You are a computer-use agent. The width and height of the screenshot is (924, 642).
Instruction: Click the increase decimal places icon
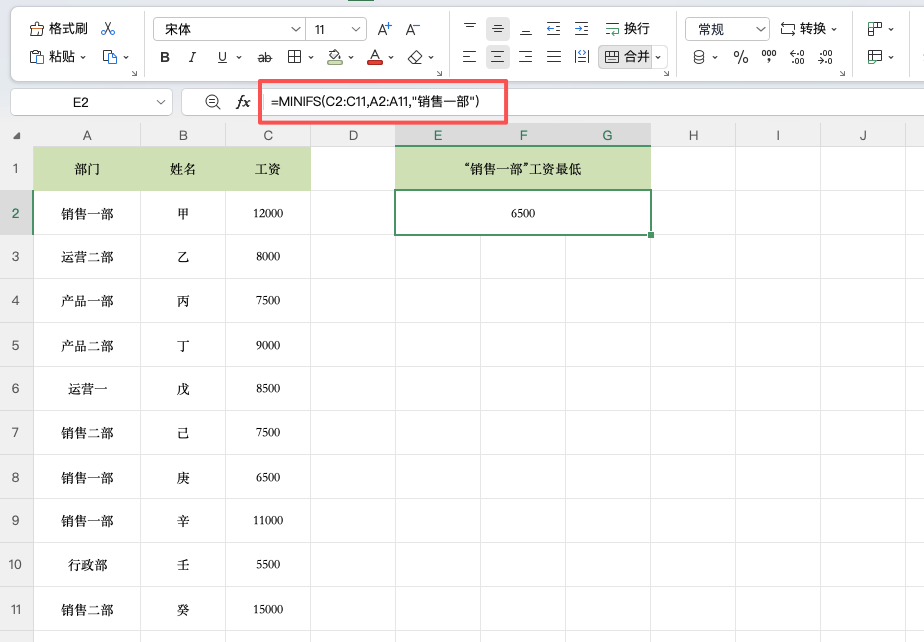point(797,57)
